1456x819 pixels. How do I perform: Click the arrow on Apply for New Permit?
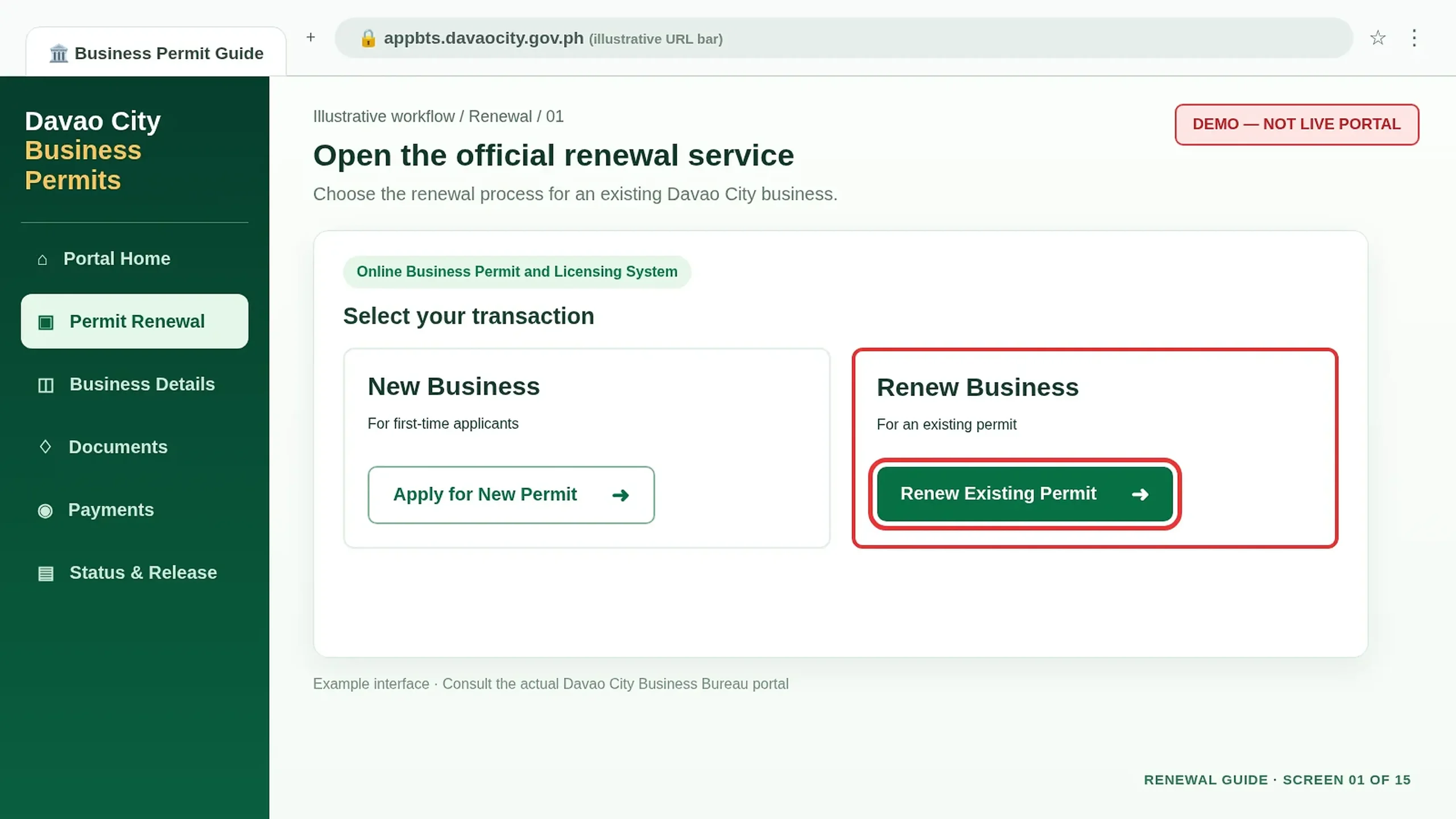621,495
